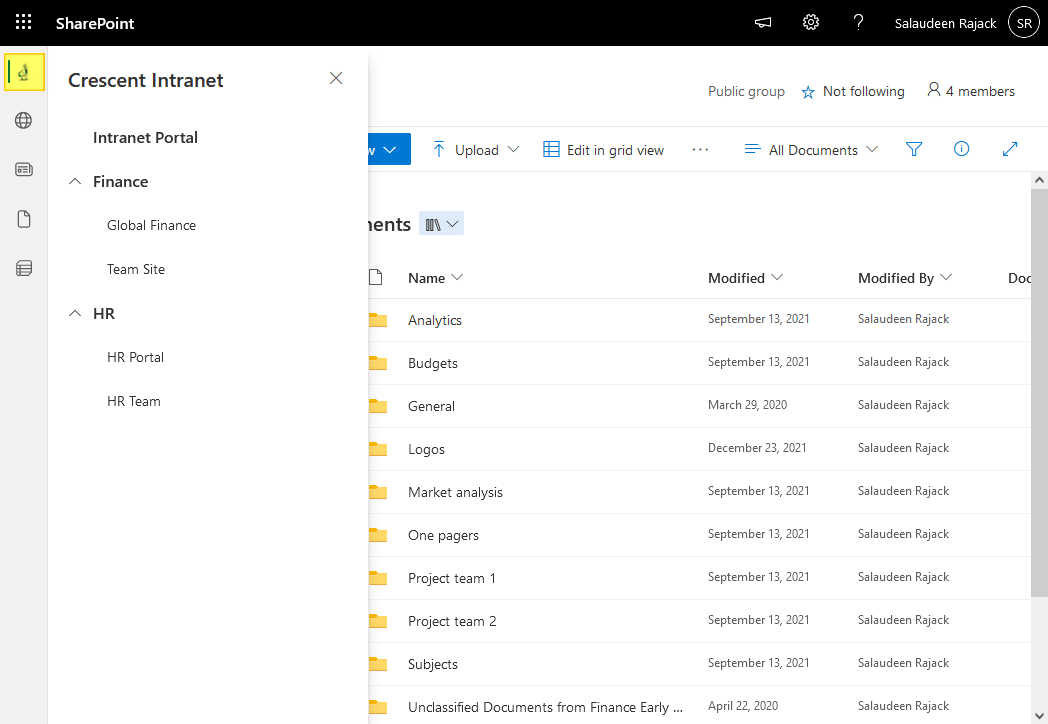This screenshot has height=724, width=1048.
Task: Collapse the HR section
Action: point(73,313)
